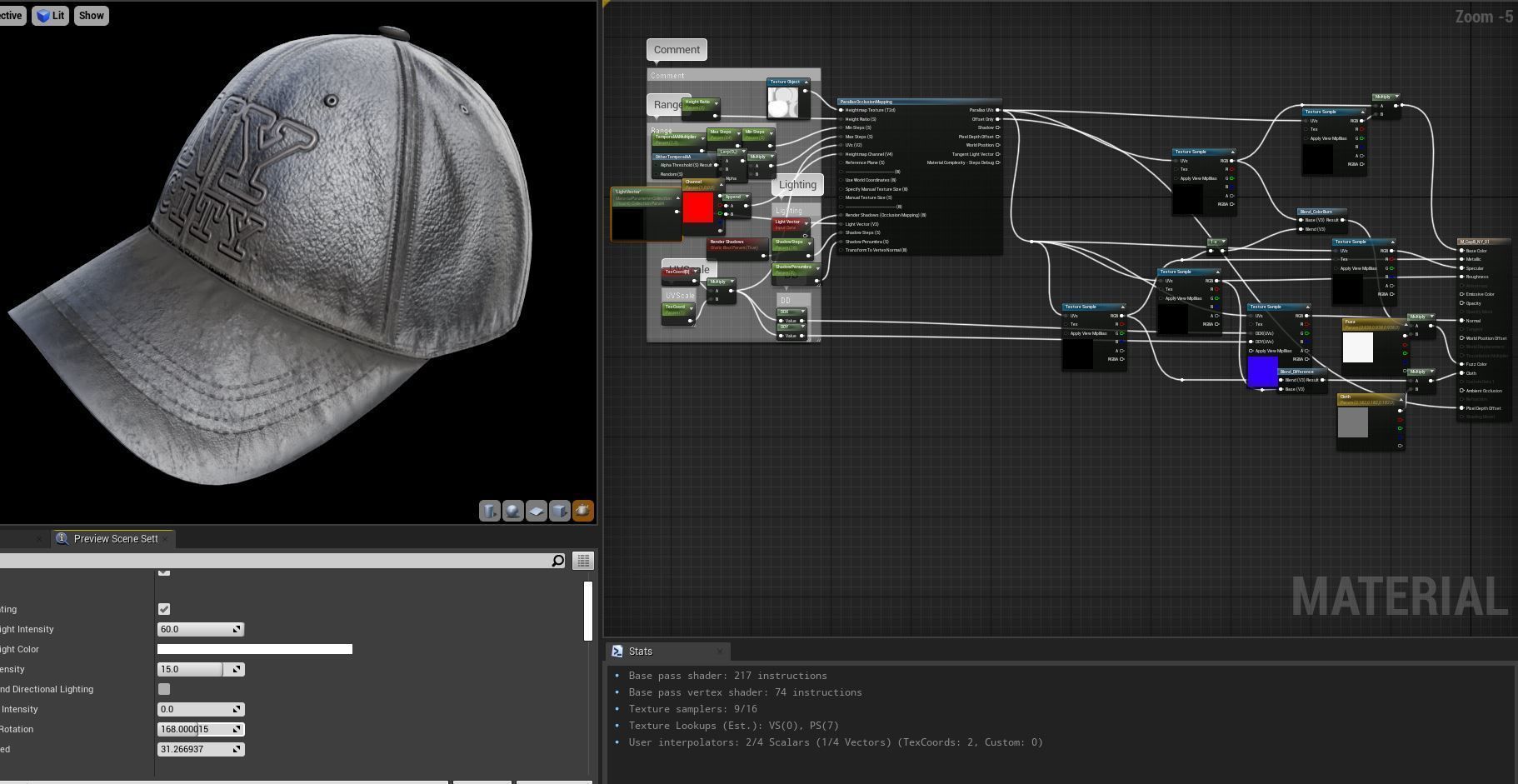Screen dimensions: 1518x784
Task: Click the Offset Only output pin
Action: 997,119
